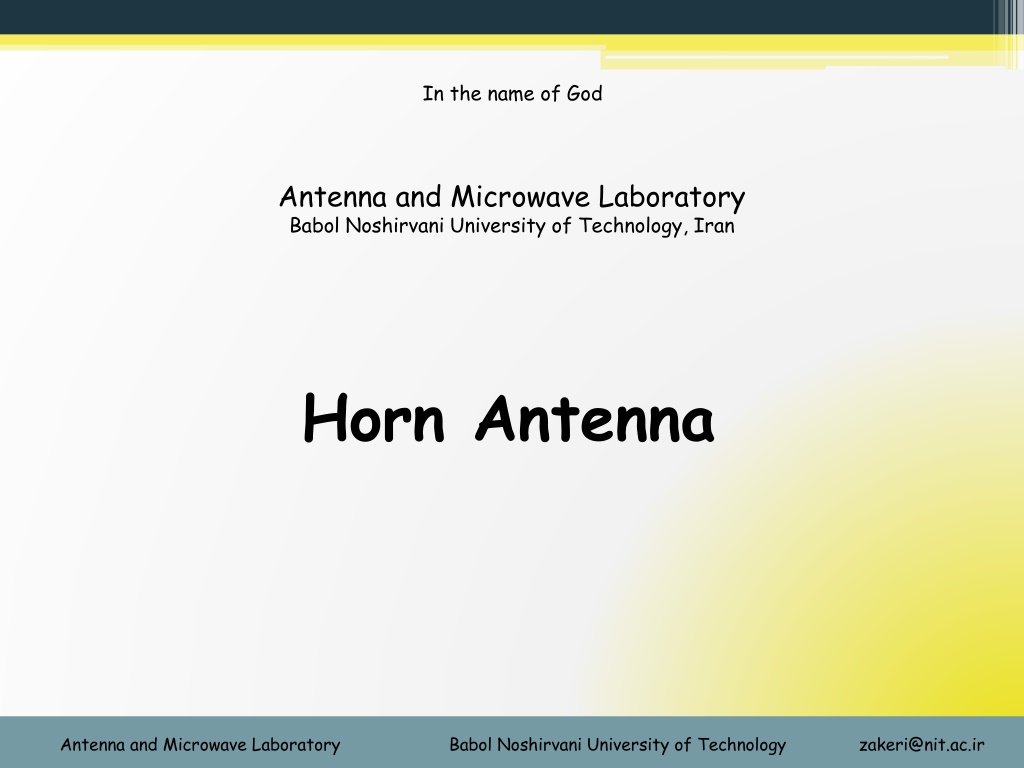Click the word "Laboratory" in the center heading
The width and height of the screenshot is (1024, 768).
coord(671,197)
